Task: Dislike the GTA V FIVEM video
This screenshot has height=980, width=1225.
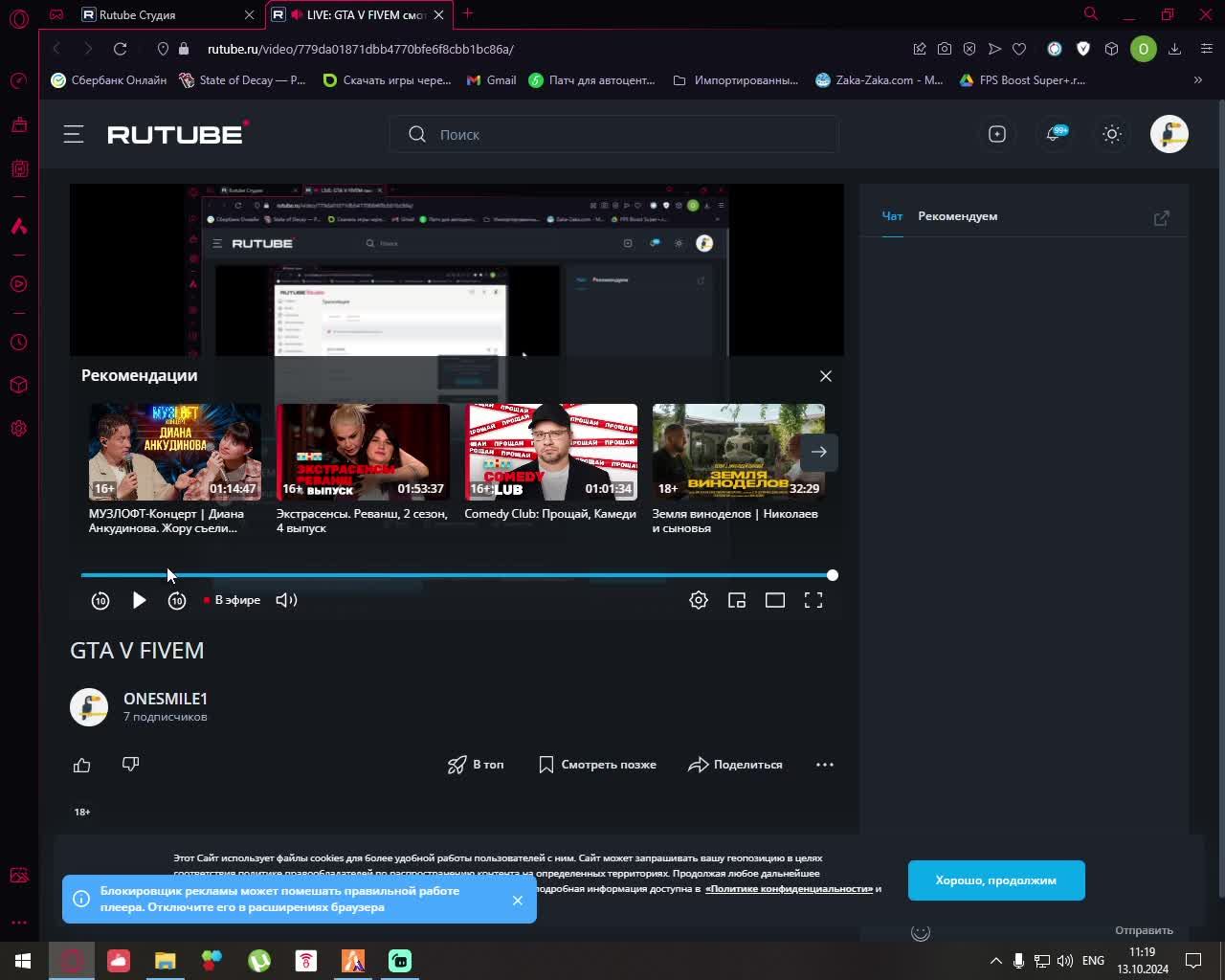Action: click(x=130, y=765)
